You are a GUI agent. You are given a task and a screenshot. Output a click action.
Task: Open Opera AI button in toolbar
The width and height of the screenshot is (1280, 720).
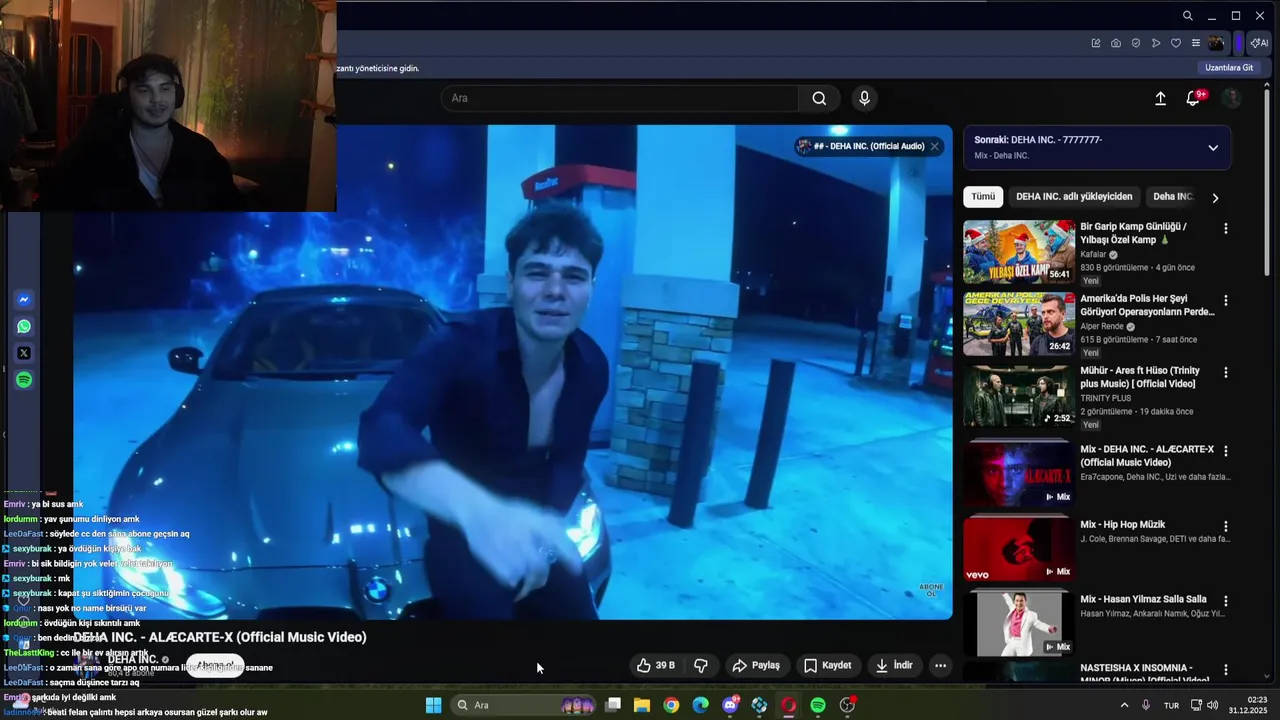(x=1259, y=43)
